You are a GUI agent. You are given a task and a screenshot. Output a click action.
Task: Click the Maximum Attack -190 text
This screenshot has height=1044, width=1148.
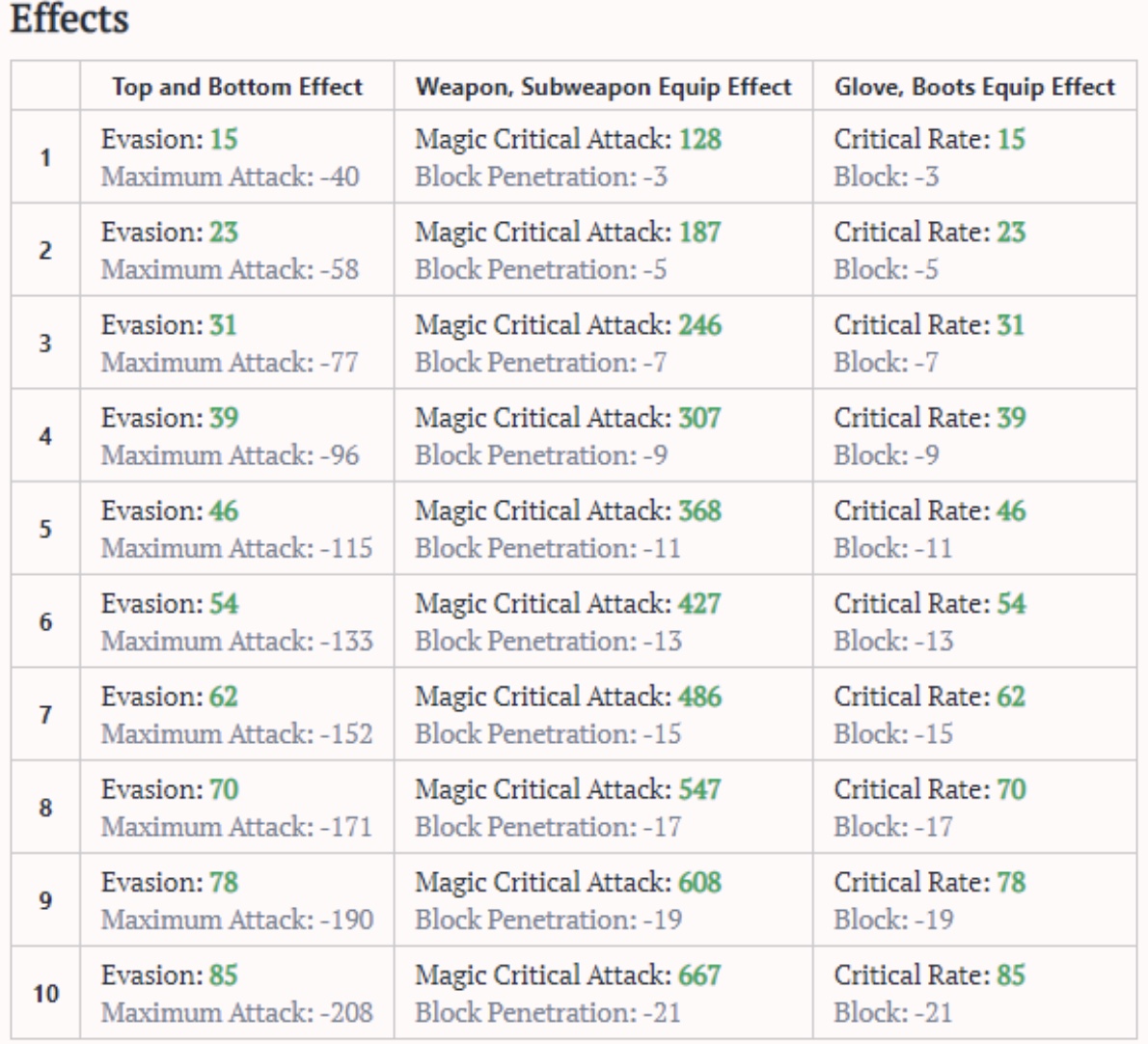(x=236, y=920)
